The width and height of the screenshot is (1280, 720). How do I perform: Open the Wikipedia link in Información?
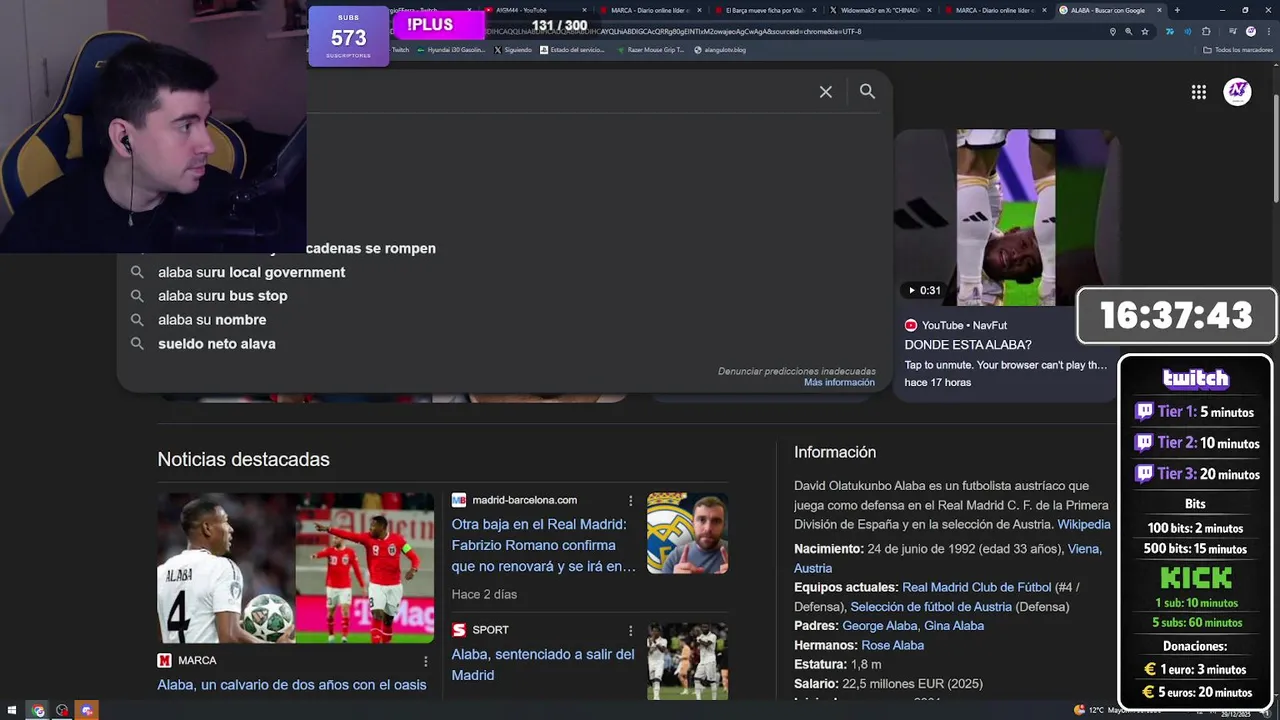pyautogui.click(x=1084, y=524)
